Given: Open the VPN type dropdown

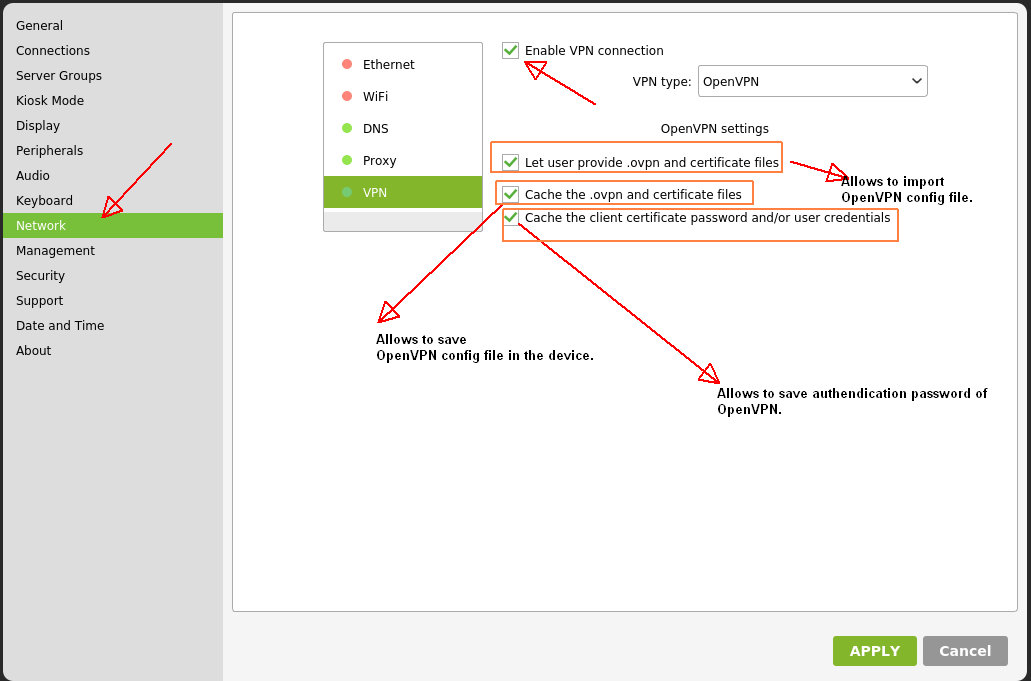Looking at the screenshot, I should (813, 81).
